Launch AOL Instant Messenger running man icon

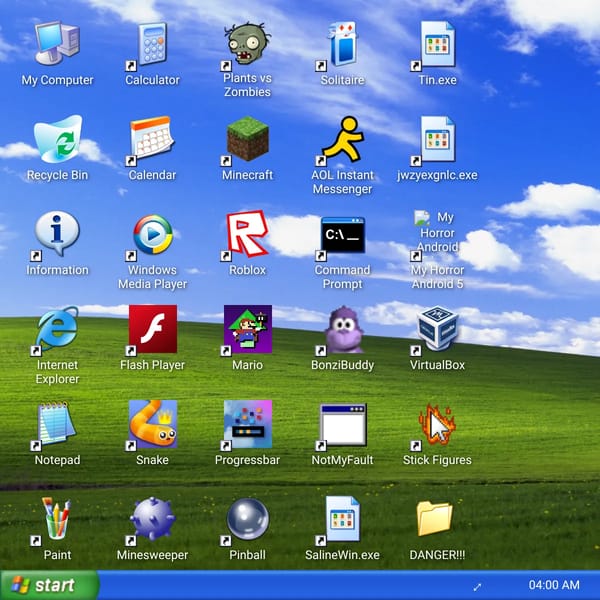click(342, 138)
